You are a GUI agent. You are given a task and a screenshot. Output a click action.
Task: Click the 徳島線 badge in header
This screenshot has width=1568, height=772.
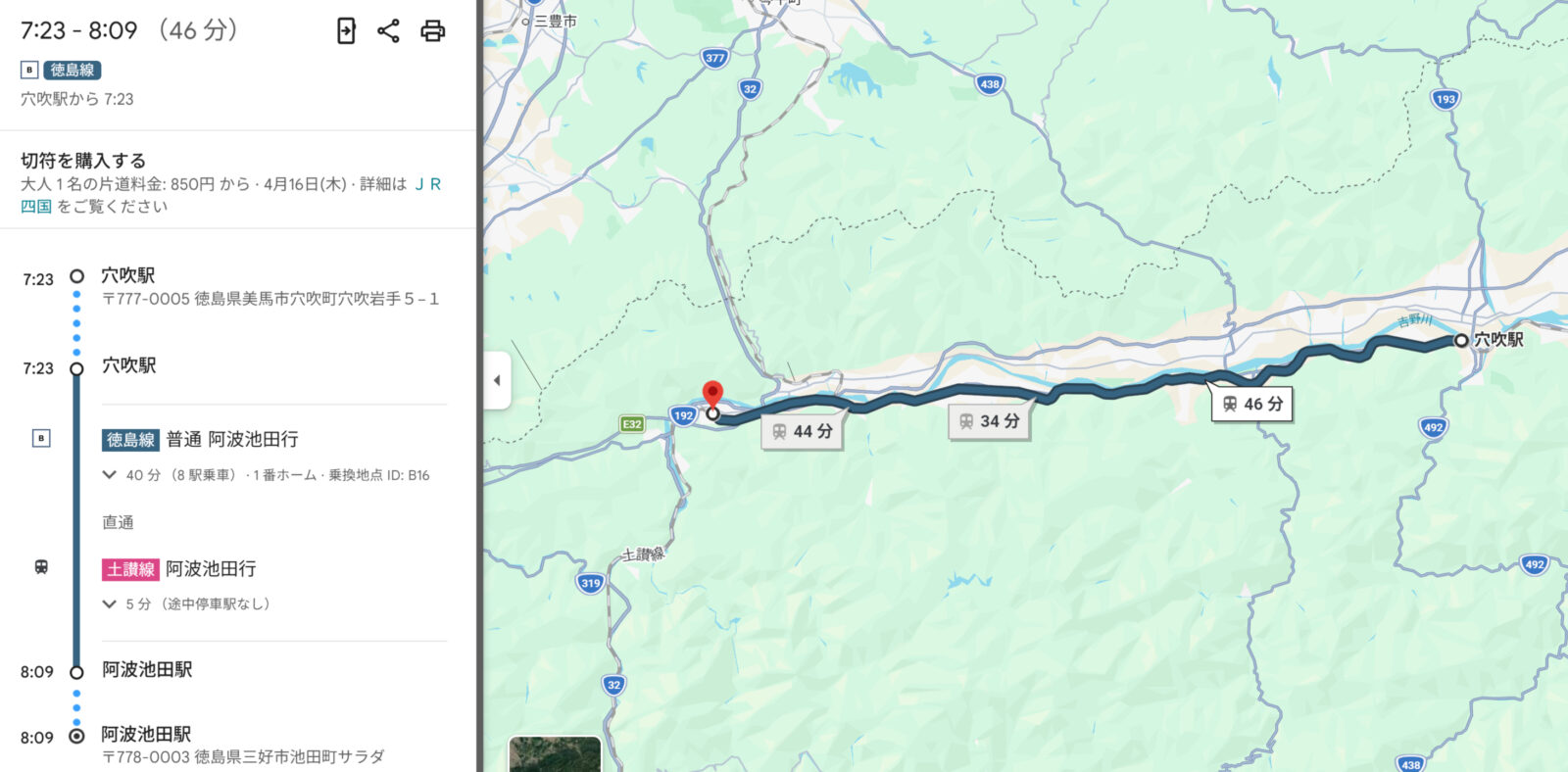[73, 70]
